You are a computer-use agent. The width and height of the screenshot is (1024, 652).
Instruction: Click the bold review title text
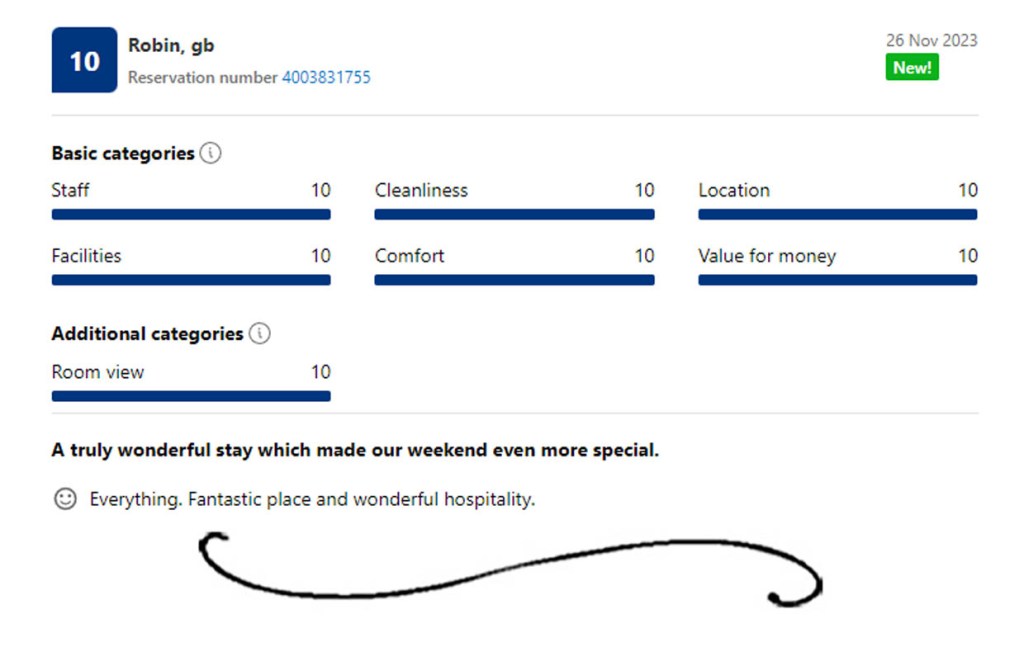(x=355, y=450)
